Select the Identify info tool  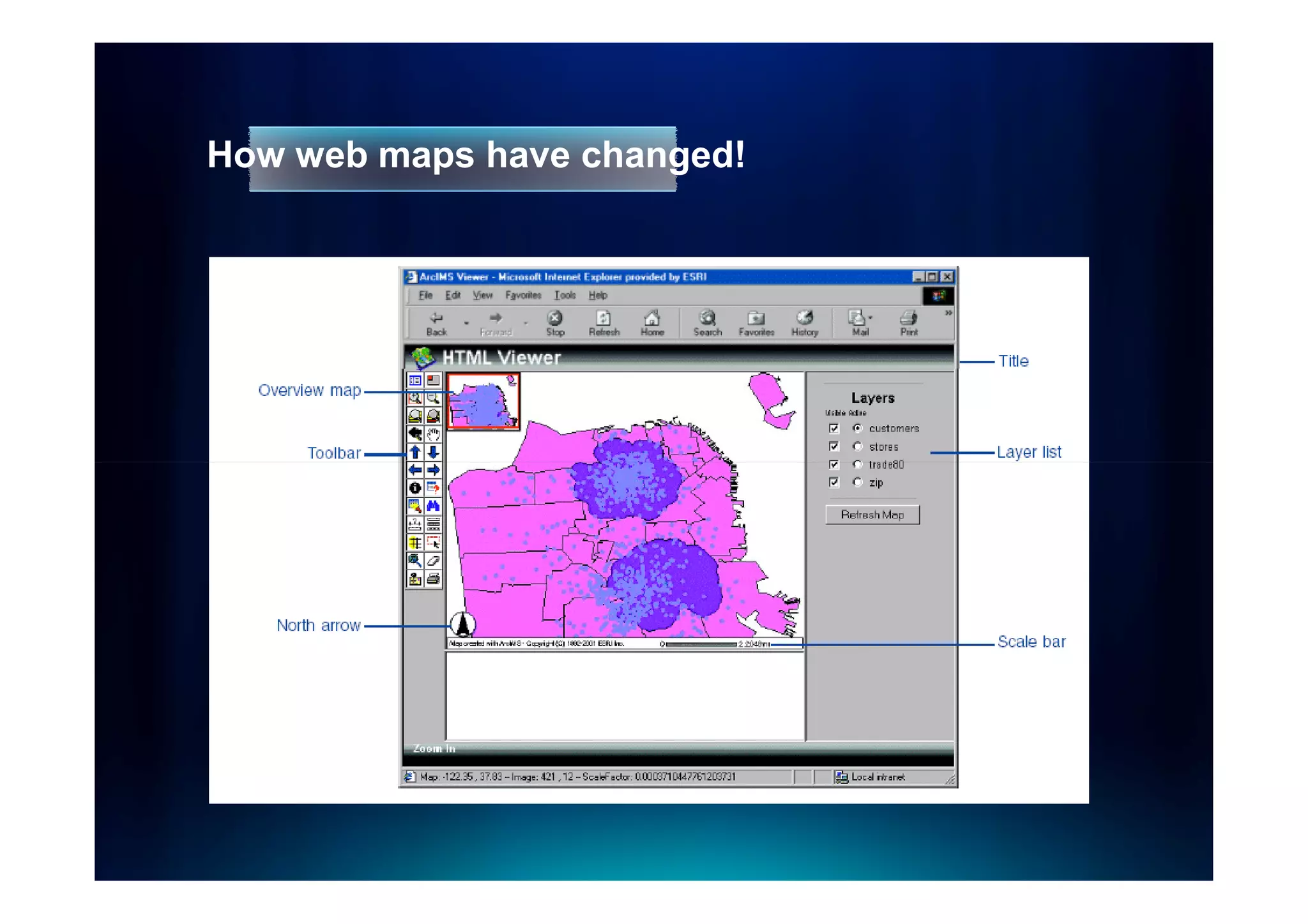415,488
